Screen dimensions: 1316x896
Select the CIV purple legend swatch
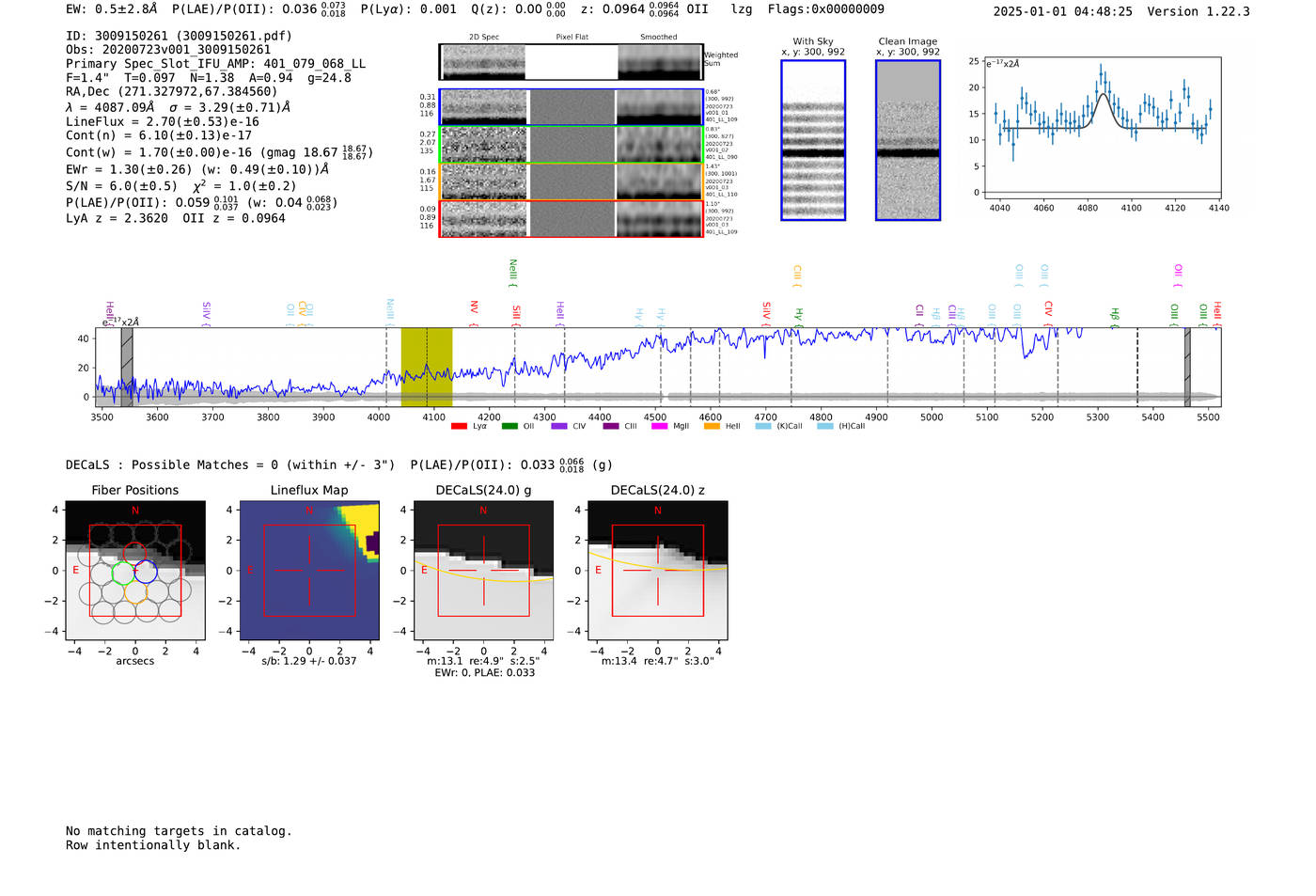pos(559,426)
